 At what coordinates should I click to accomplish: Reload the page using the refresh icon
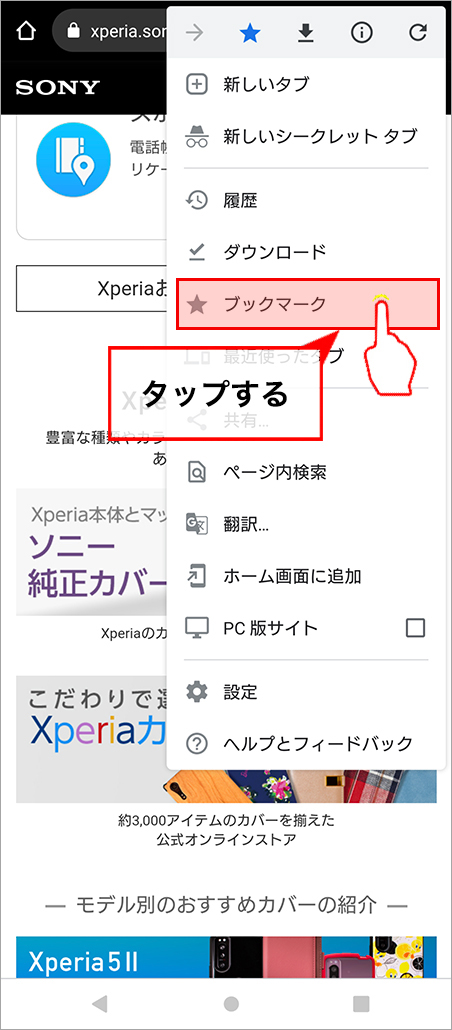417,33
